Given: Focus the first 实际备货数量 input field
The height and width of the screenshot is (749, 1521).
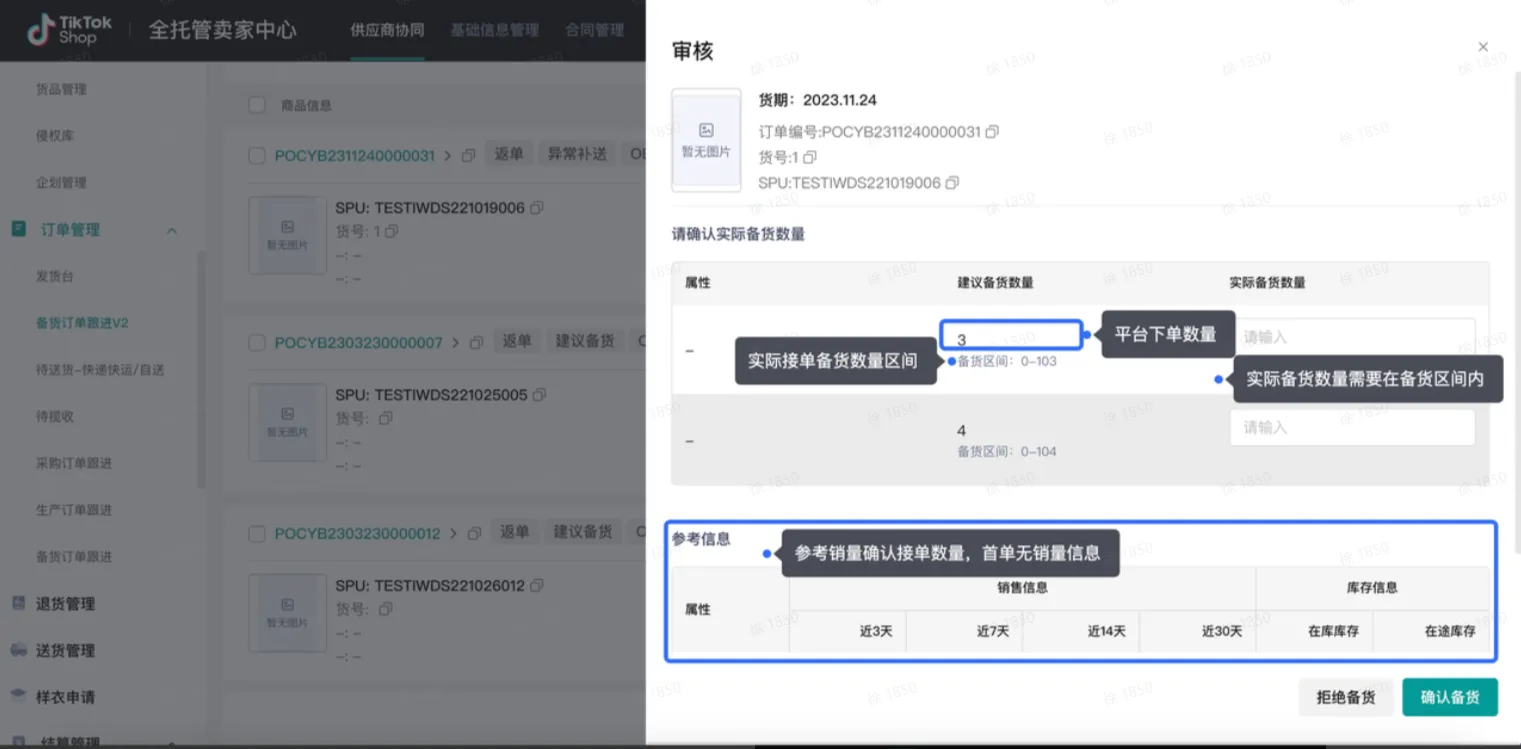Looking at the screenshot, I should 1352,337.
